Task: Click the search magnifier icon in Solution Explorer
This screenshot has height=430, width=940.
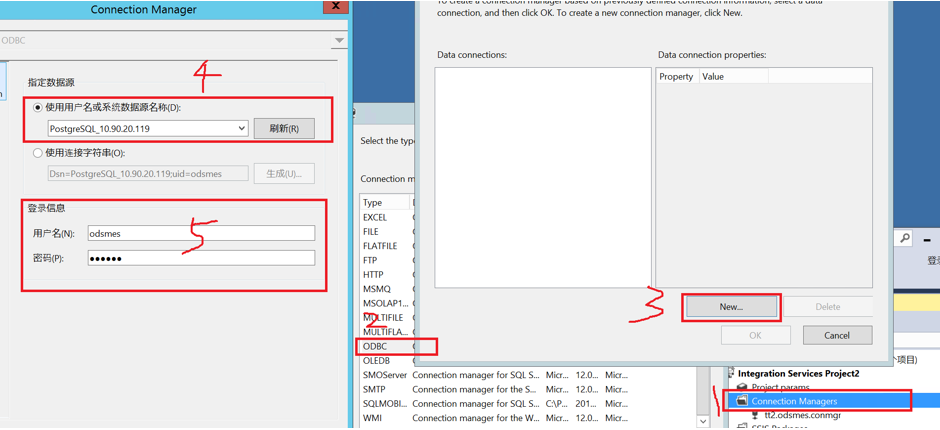Action: pyautogui.click(x=905, y=238)
